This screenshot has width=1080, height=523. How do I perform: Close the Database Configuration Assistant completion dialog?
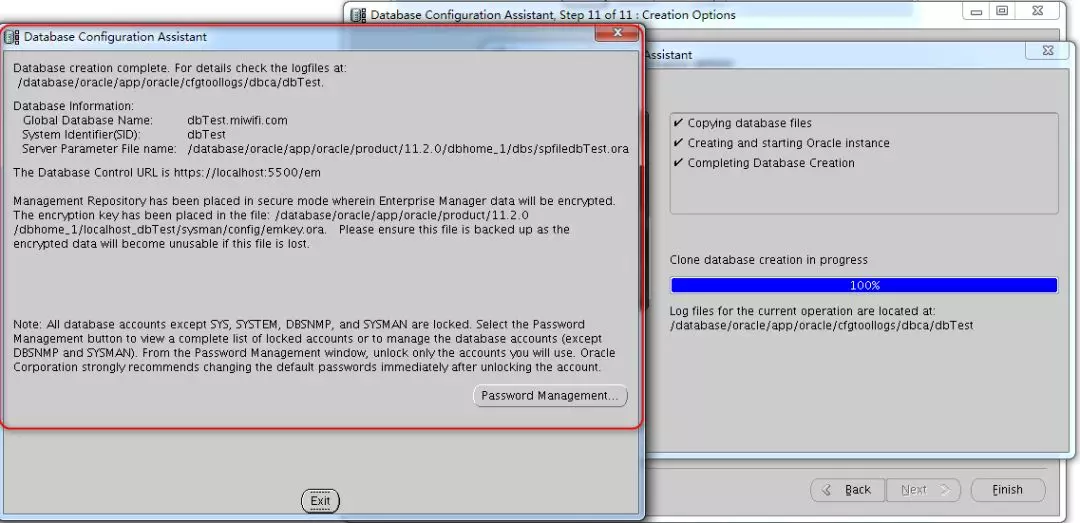(617, 32)
